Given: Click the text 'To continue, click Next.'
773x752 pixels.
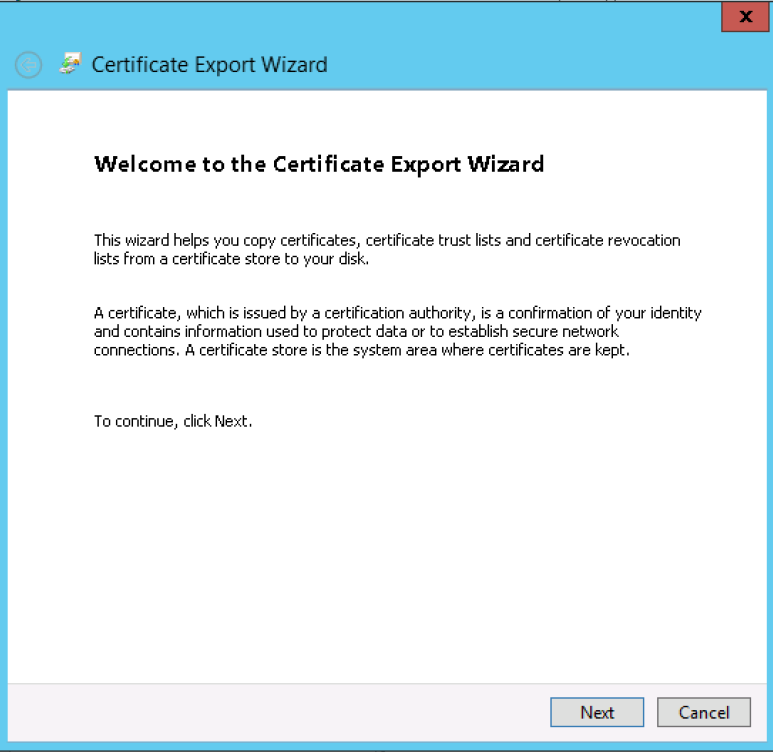Looking at the screenshot, I should (x=173, y=421).
